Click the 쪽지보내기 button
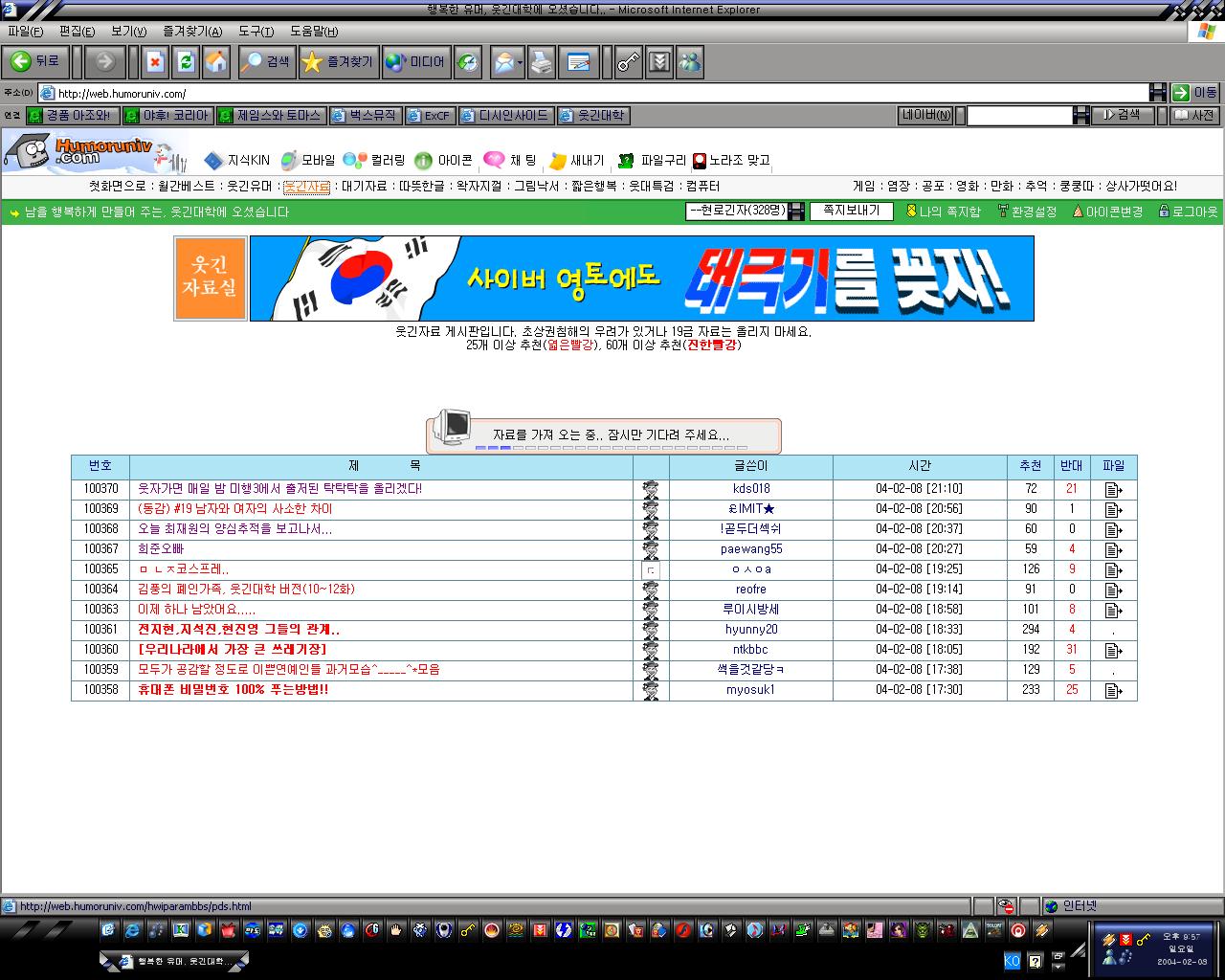The image size is (1225, 980). coord(851,211)
